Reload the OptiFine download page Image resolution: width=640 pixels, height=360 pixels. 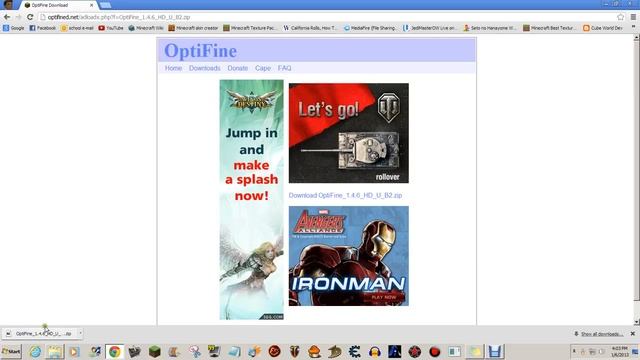click(30, 17)
